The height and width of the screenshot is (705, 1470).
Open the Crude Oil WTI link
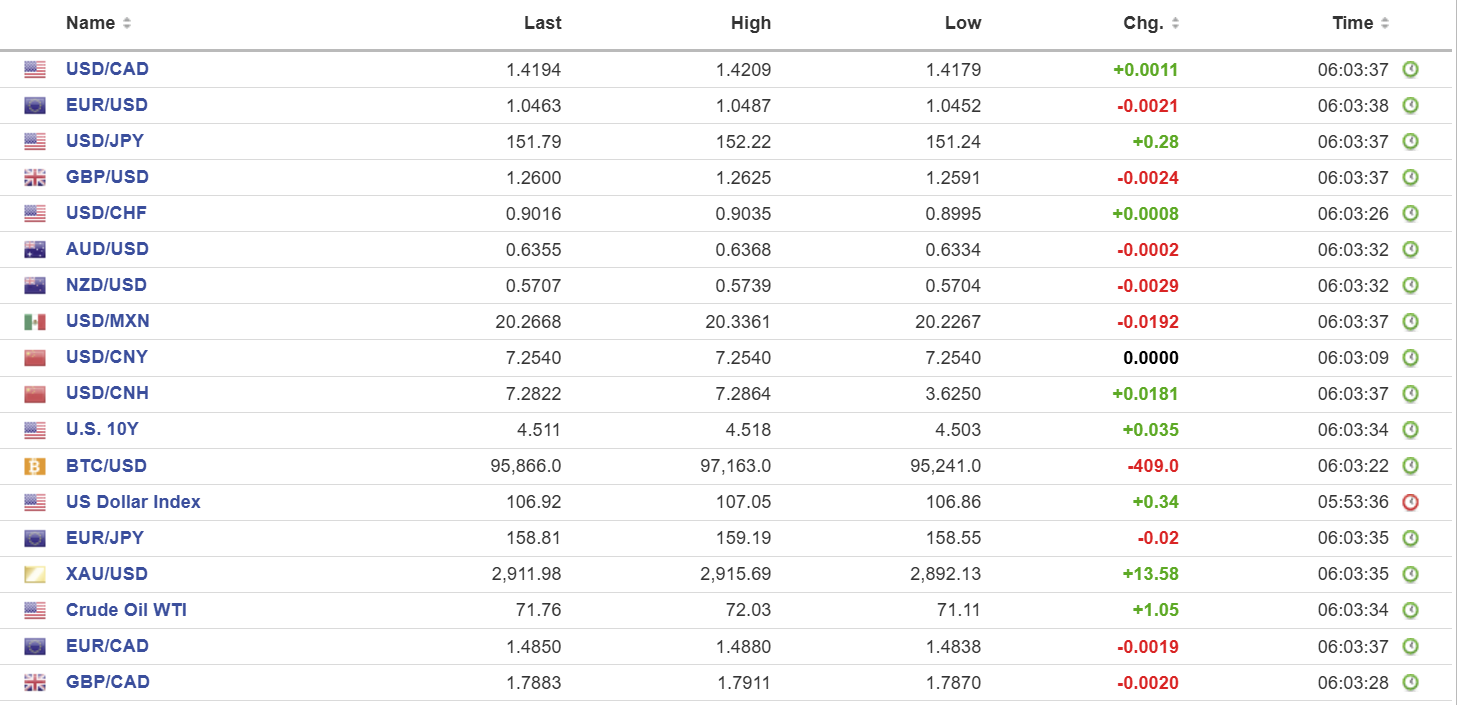(x=126, y=610)
